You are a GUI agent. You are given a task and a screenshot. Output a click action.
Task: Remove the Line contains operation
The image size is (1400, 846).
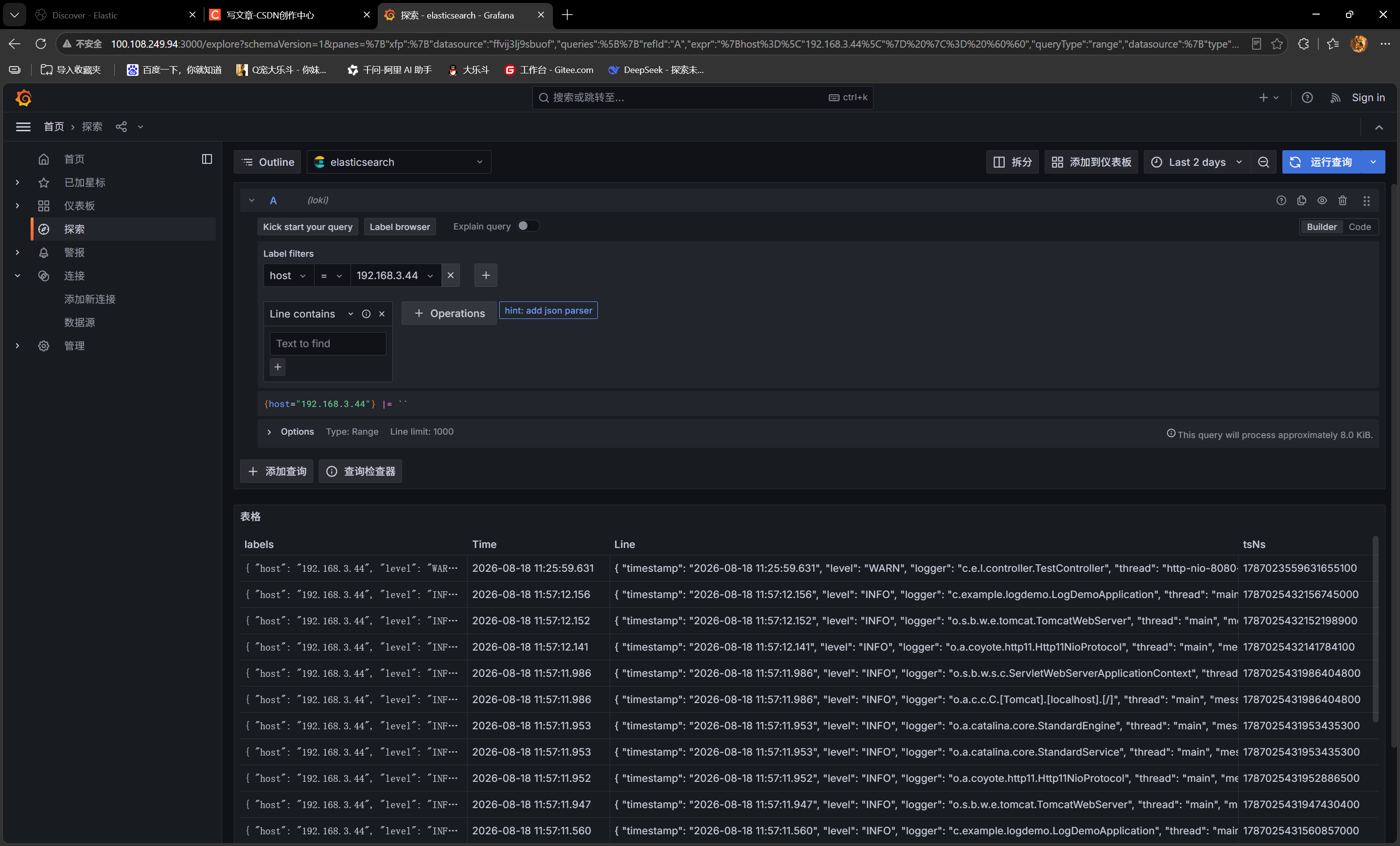pos(382,314)
